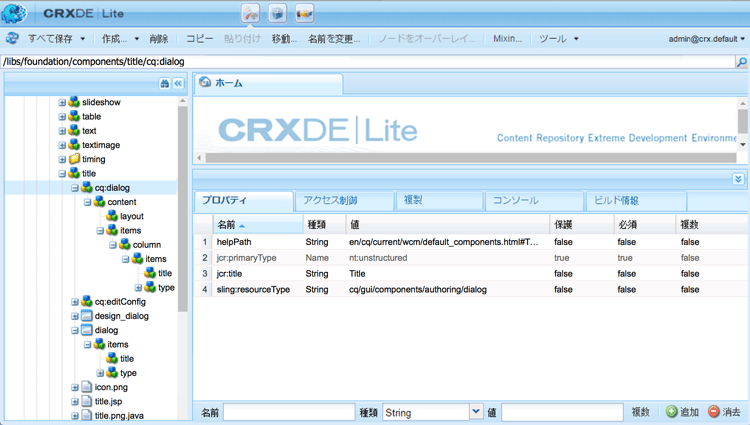Screen dimensions: 750x425
Task: Select slideshow component icon in tree
Action: point(74,102)
